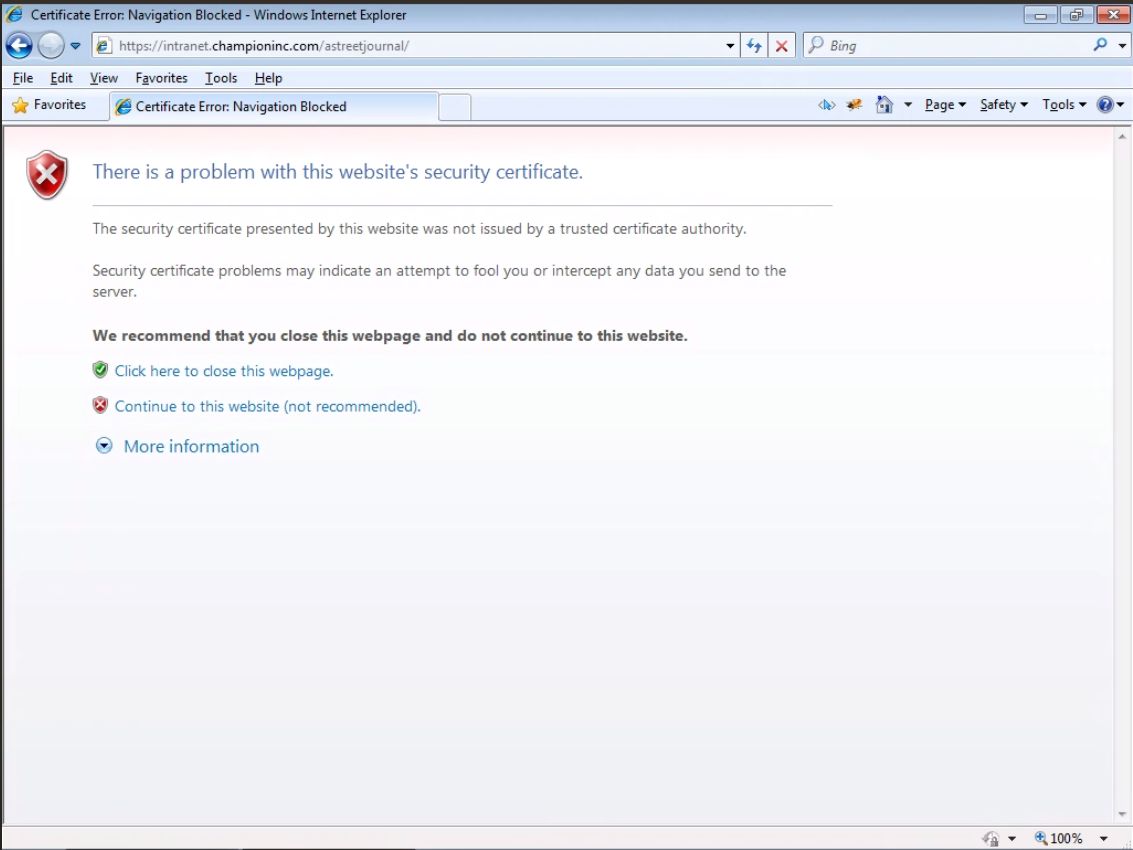Image resolution: width=1133 pixels, height=850 pixels.
Task: Expand the More information section
Action: (x=191, y=446)
